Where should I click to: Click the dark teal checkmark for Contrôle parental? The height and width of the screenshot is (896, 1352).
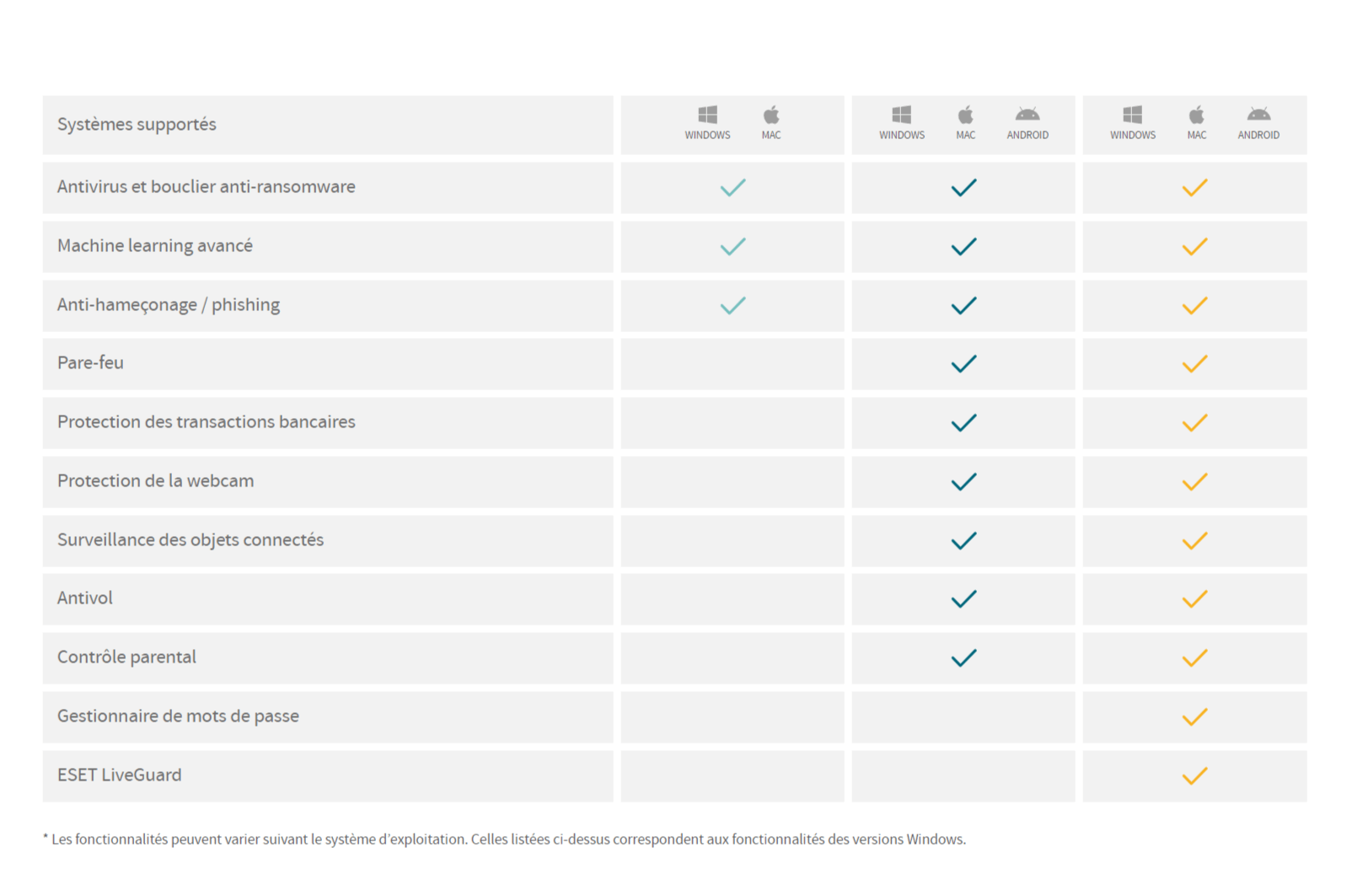tap(963, 657)
